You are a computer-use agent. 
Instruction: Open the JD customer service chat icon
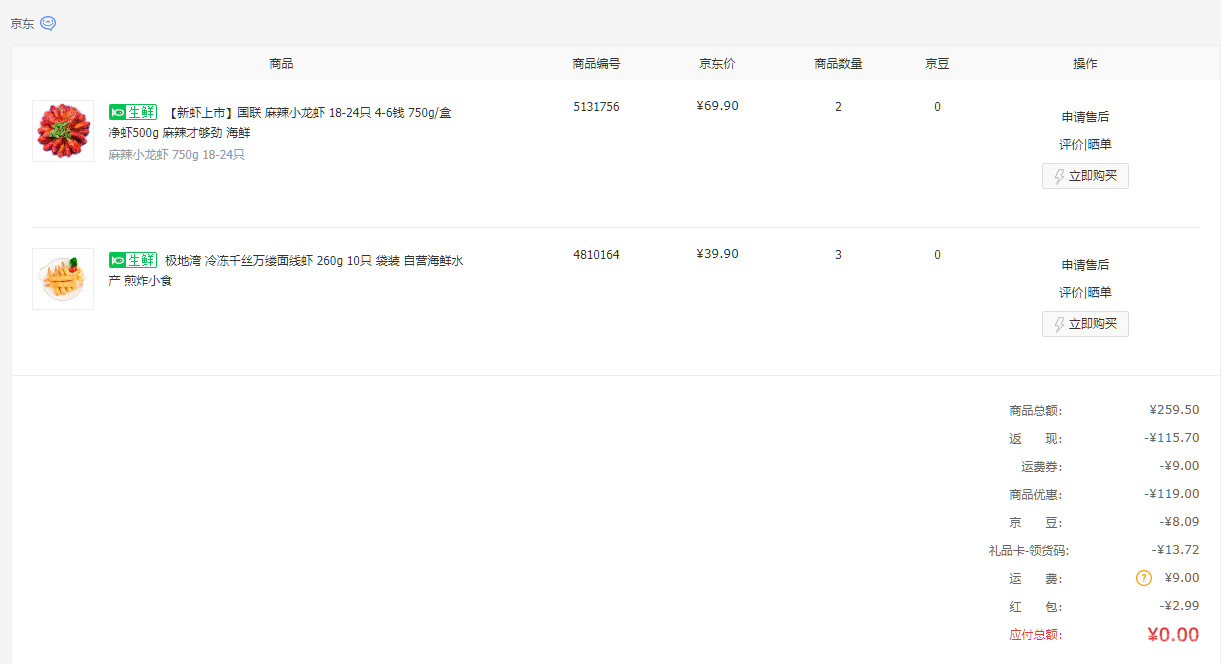(x=48, y=23)
